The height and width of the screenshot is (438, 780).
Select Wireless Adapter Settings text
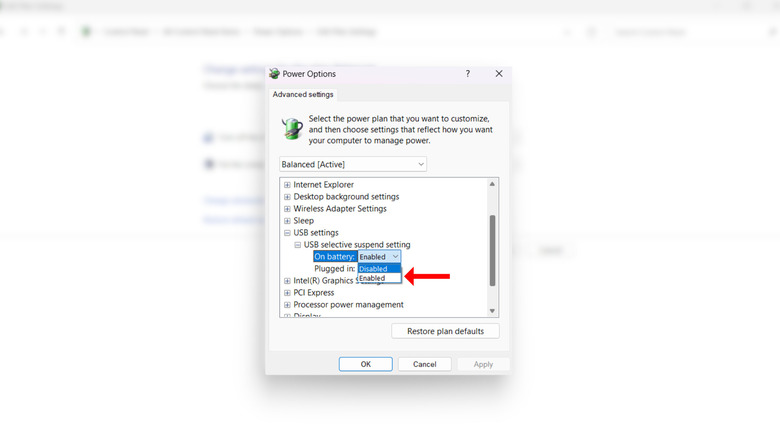(340, 209)
